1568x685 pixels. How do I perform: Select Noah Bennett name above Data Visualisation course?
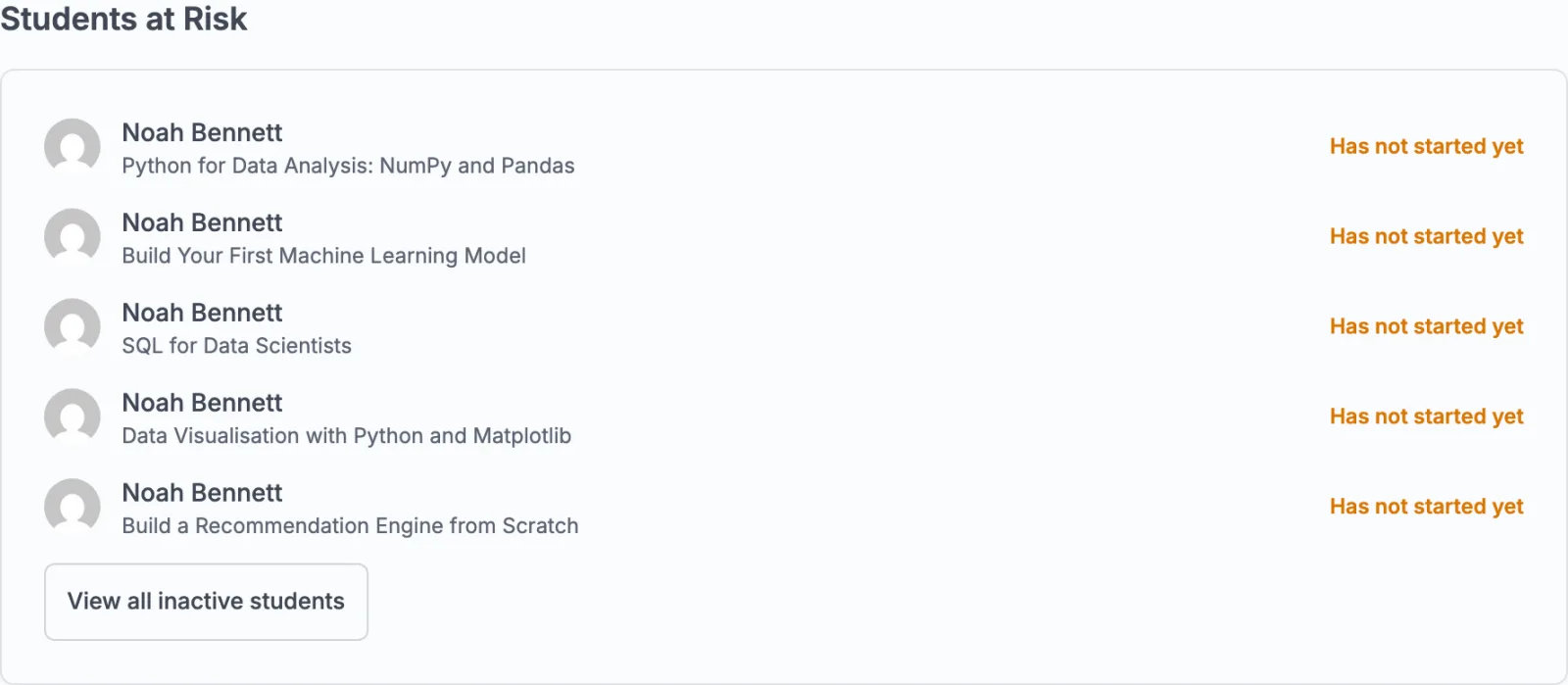[202, 403]
